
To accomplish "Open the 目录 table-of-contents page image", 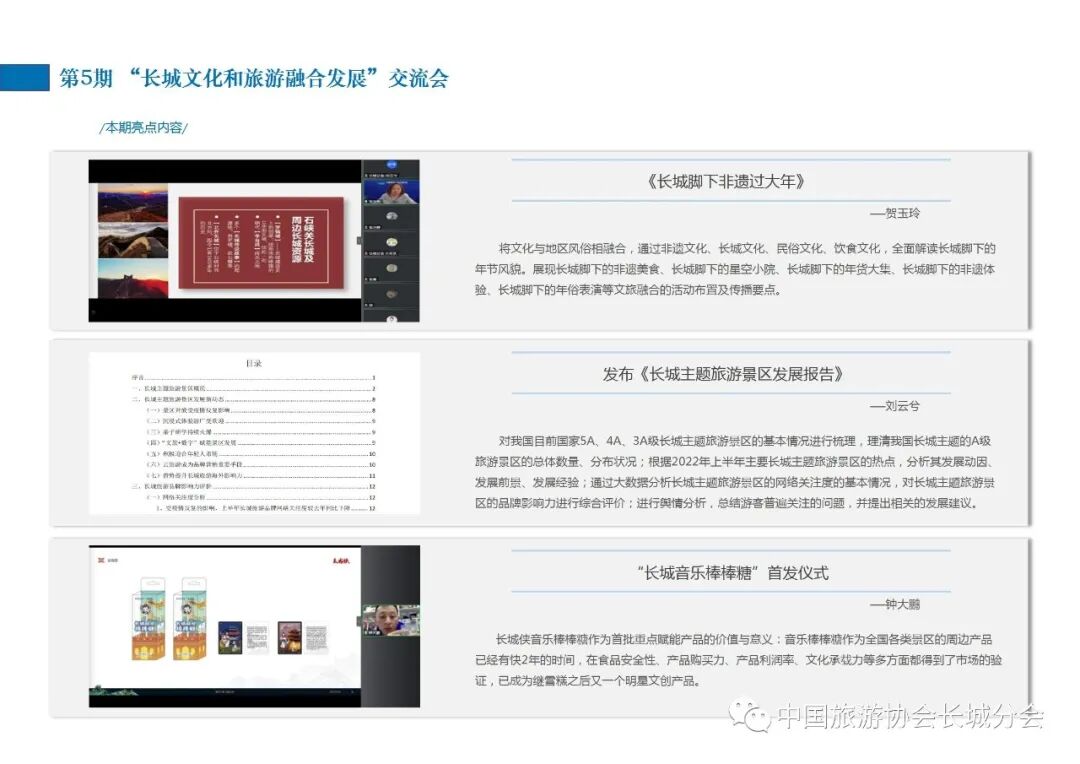I will pos(254,433).
